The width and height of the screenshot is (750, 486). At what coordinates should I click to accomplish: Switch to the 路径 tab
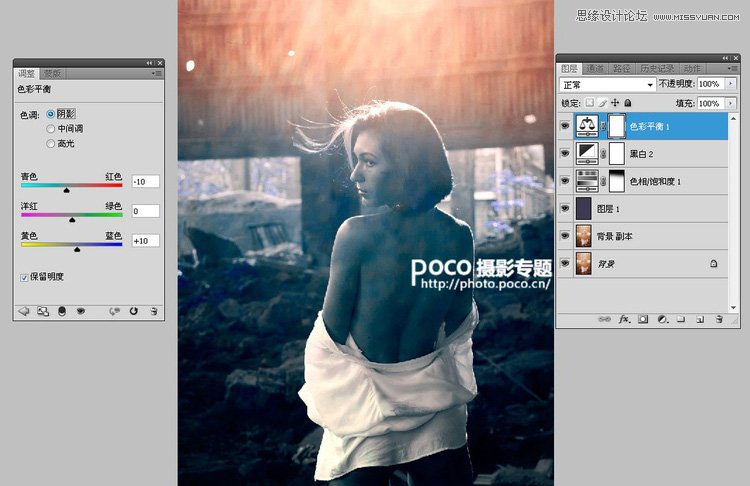(x=621, y=69)
